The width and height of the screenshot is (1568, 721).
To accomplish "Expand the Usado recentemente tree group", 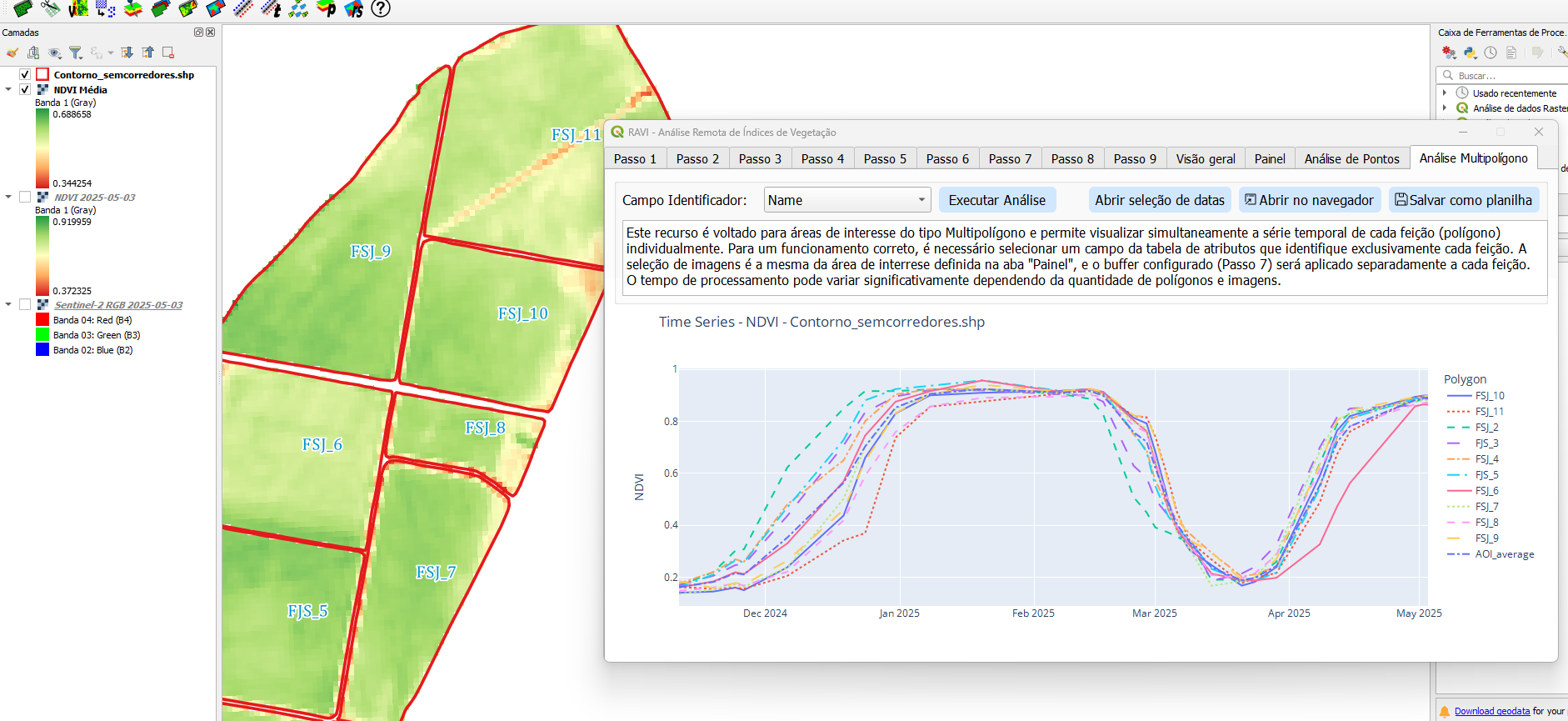I will (x=1445, y=93).
